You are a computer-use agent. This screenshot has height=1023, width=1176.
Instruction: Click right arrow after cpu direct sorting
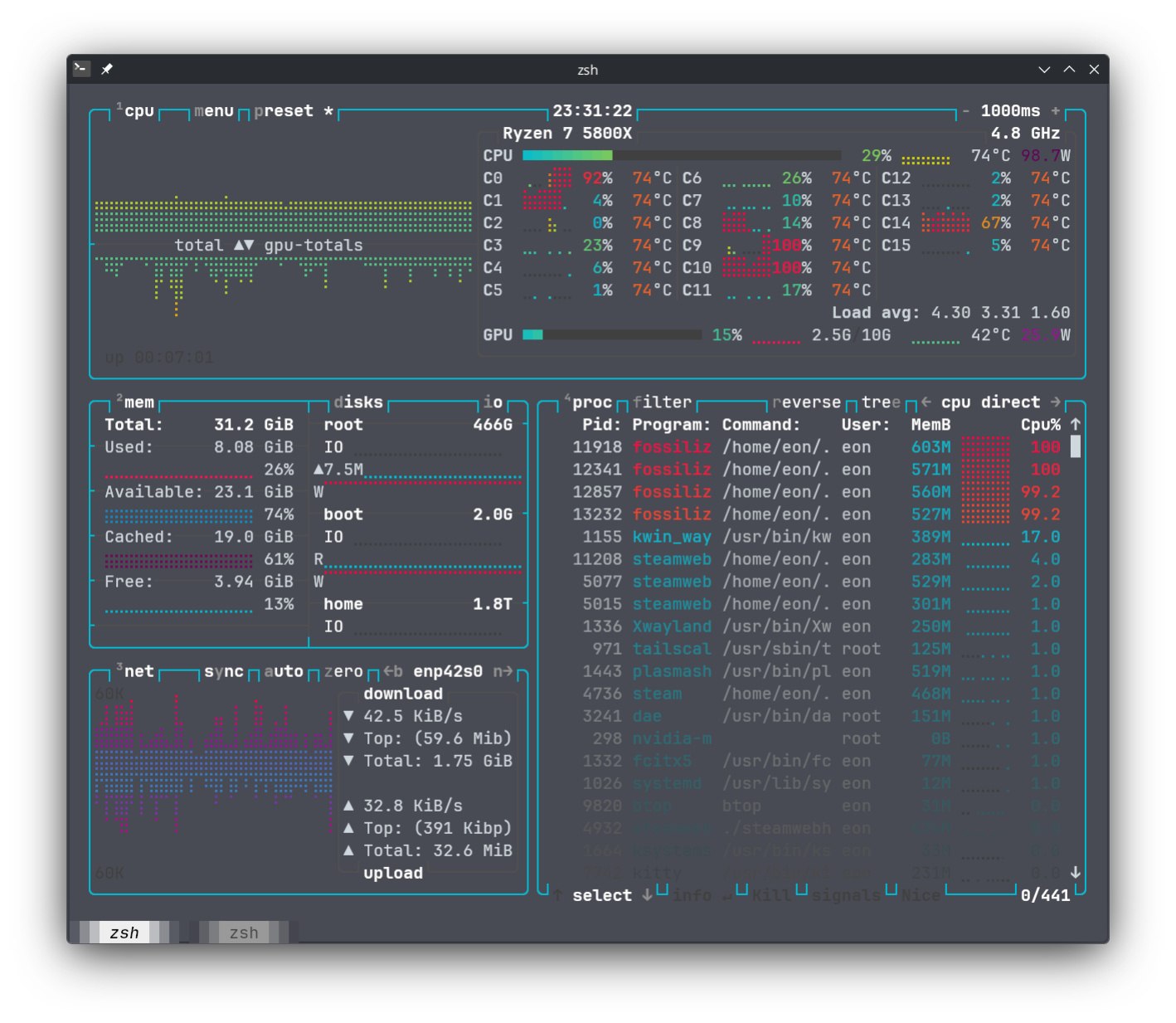[1055, 402]
